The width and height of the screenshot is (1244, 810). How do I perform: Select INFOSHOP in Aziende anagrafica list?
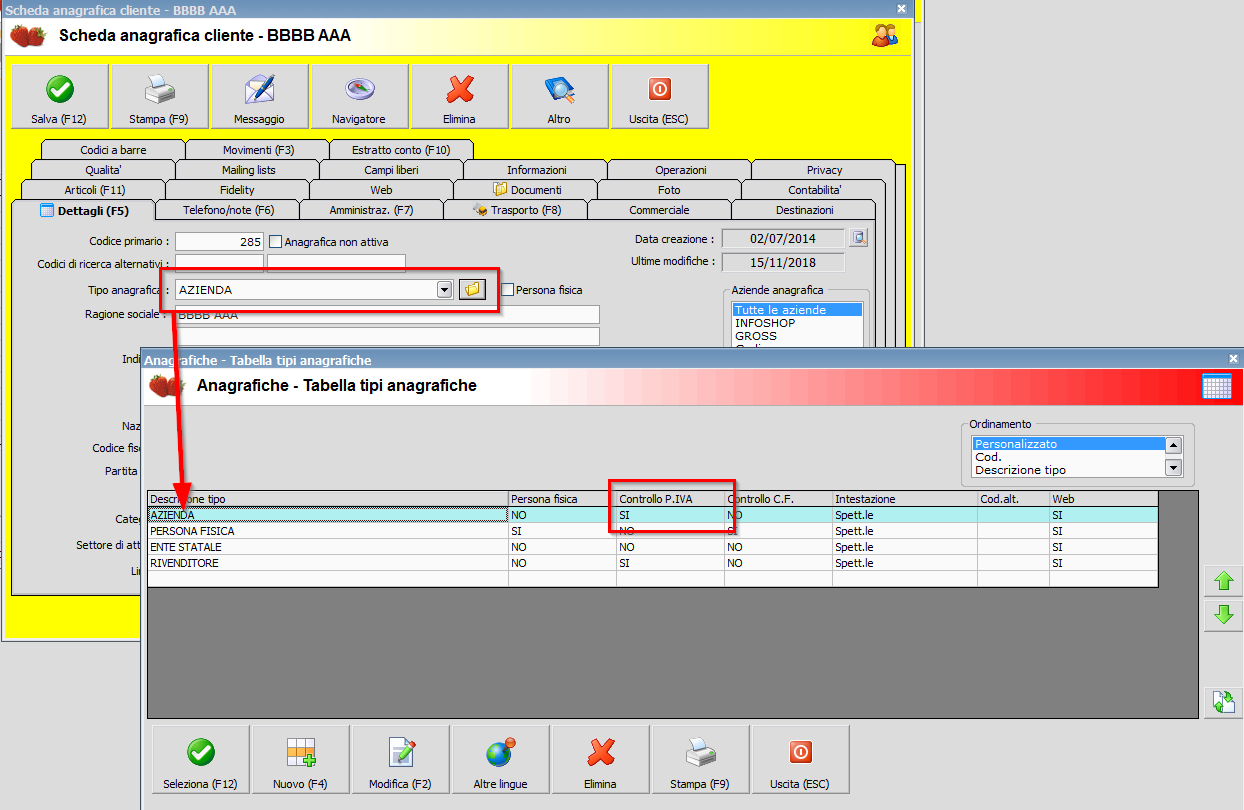click(797, 323)
